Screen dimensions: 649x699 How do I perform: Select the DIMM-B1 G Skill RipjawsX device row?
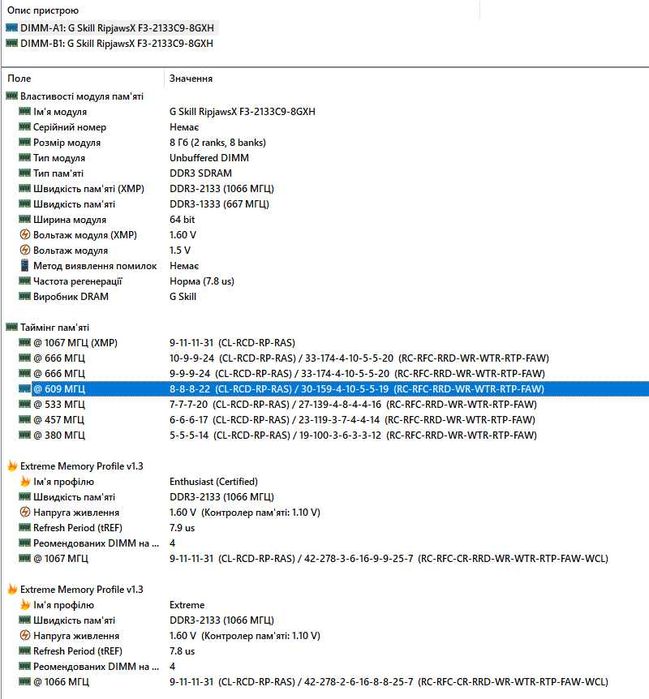[x=110, y=43]
